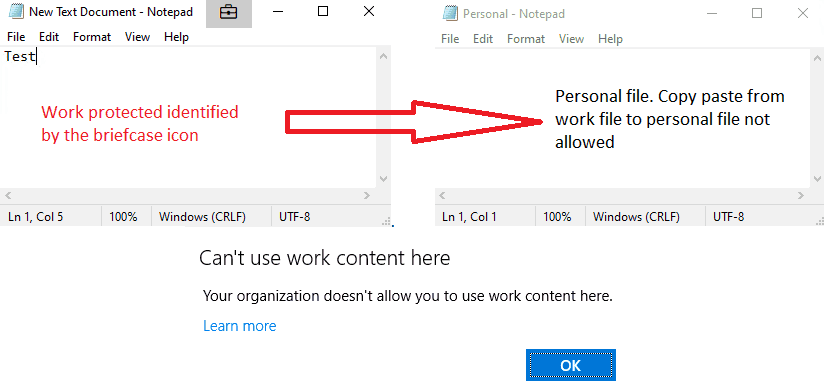Maximize the New Text Document window
The height and width of the screenshot is (388, 824).
323,11
